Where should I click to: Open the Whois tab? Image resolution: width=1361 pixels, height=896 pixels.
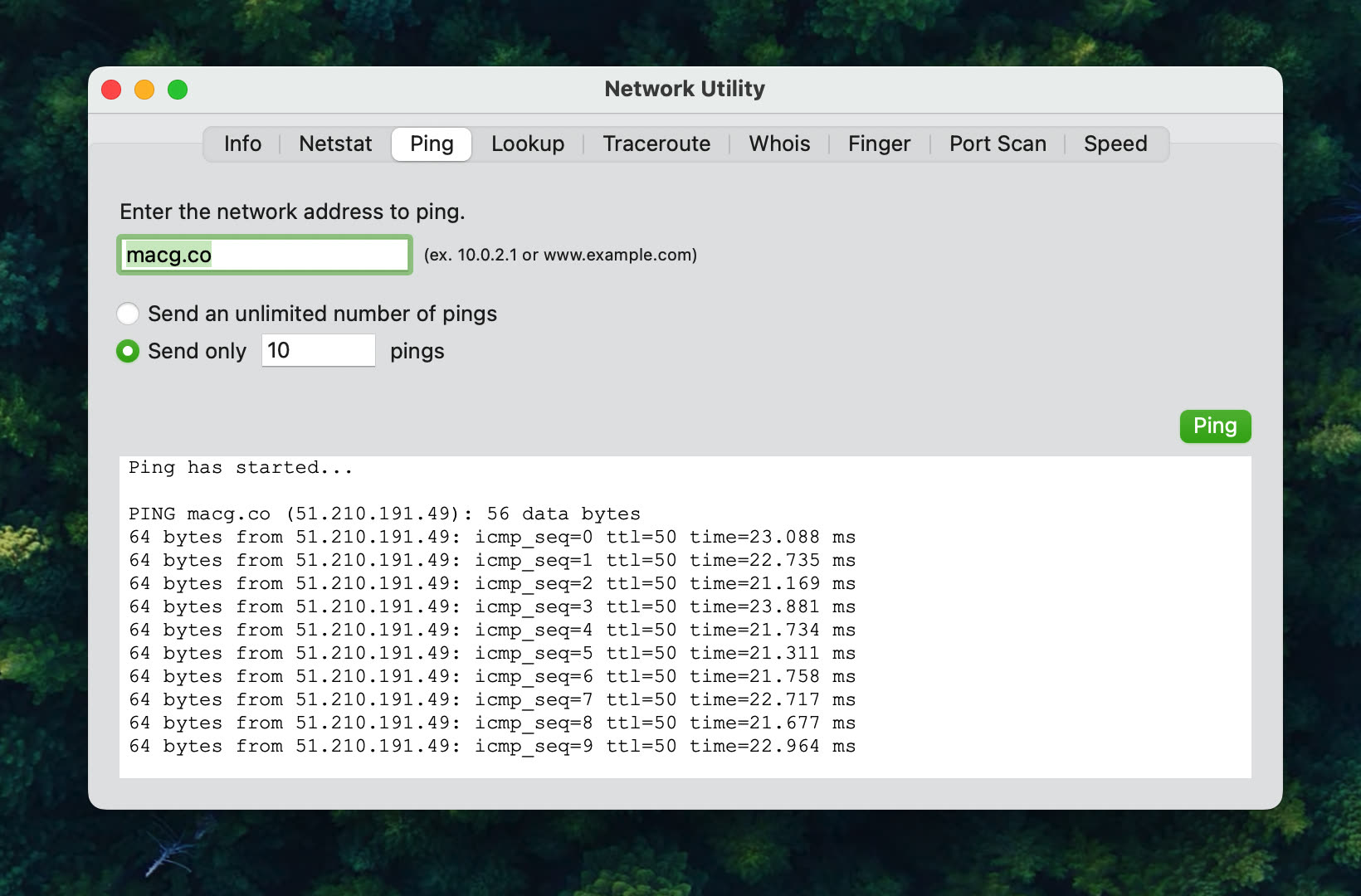coord(778,144)
